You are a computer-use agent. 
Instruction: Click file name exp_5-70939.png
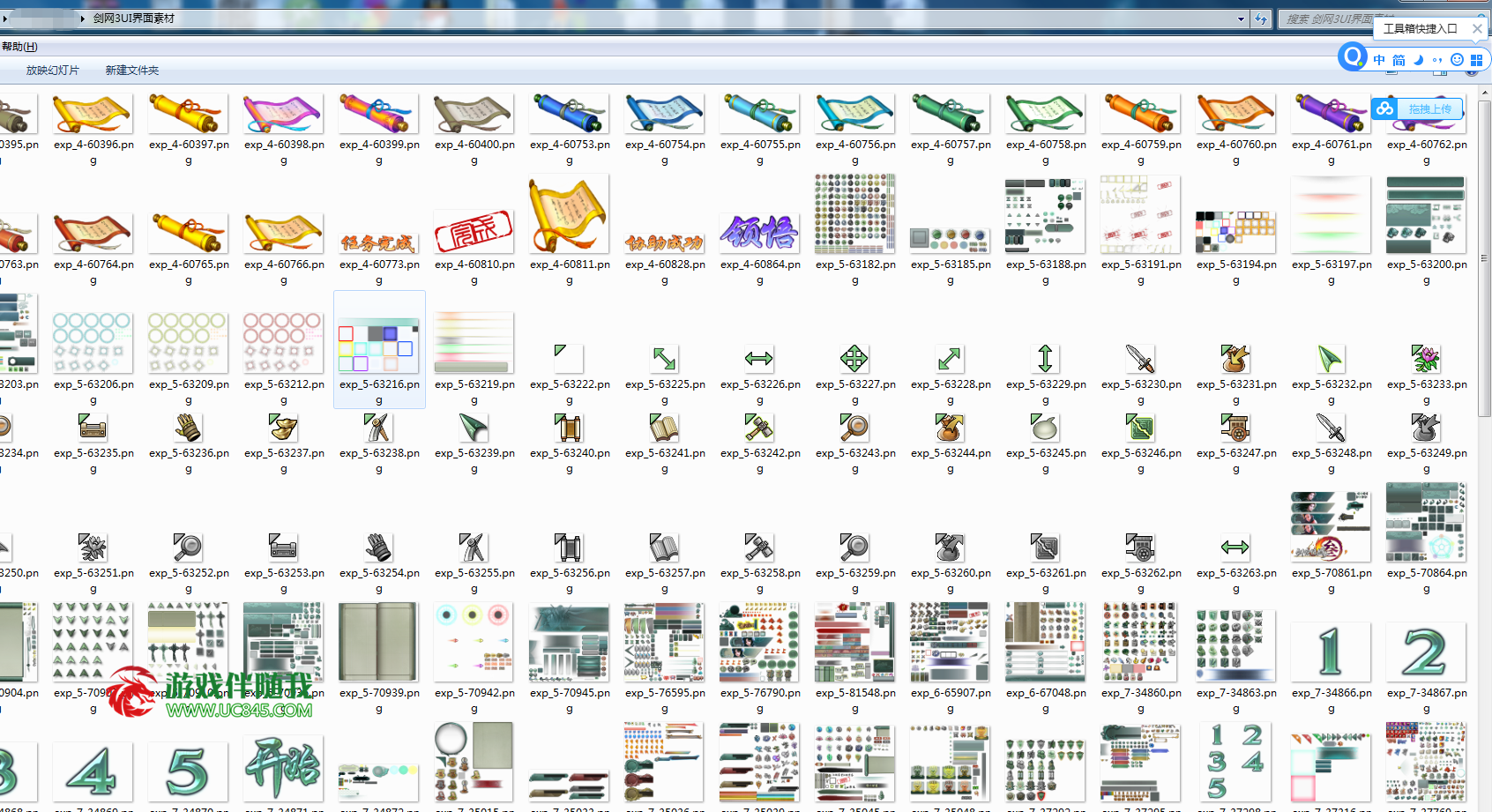pos(379,701)
